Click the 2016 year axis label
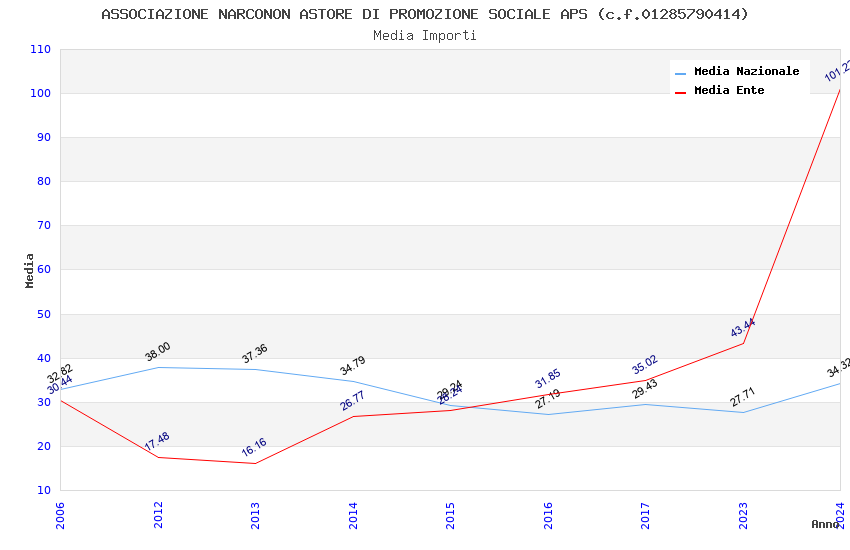The width and height of the screenshot is (850, 550). pyautogui.click(x=548, y=515)
